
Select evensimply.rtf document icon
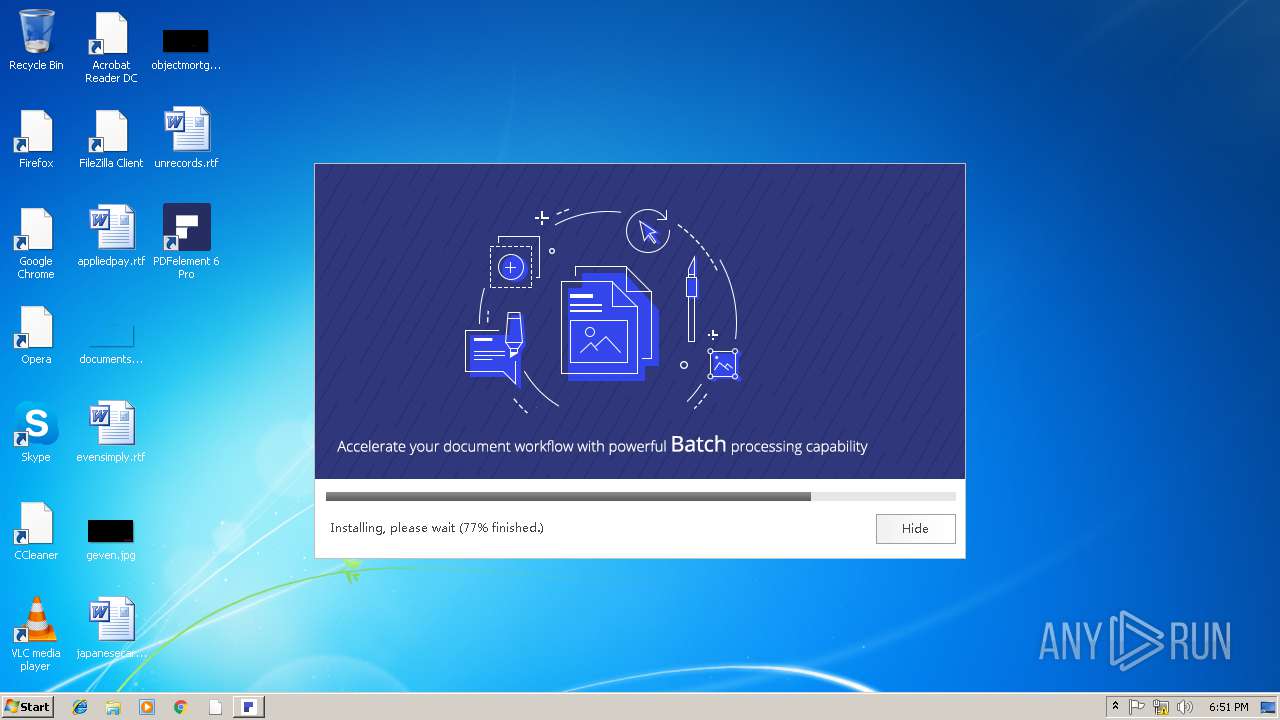(x=111, y=433)
